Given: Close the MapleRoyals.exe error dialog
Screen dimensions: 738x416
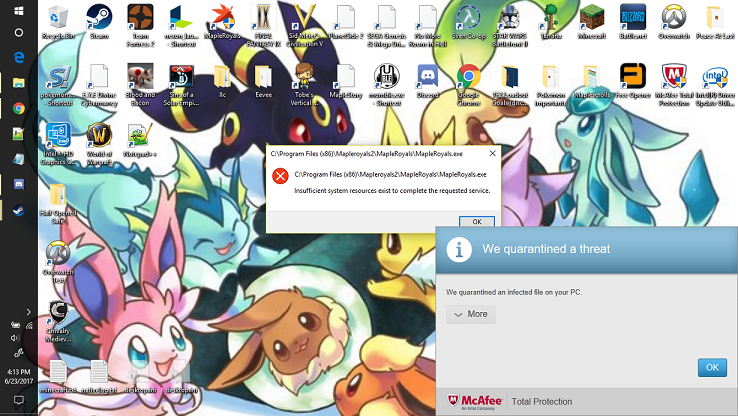Looking at the screenshot, I should point(492,153).
